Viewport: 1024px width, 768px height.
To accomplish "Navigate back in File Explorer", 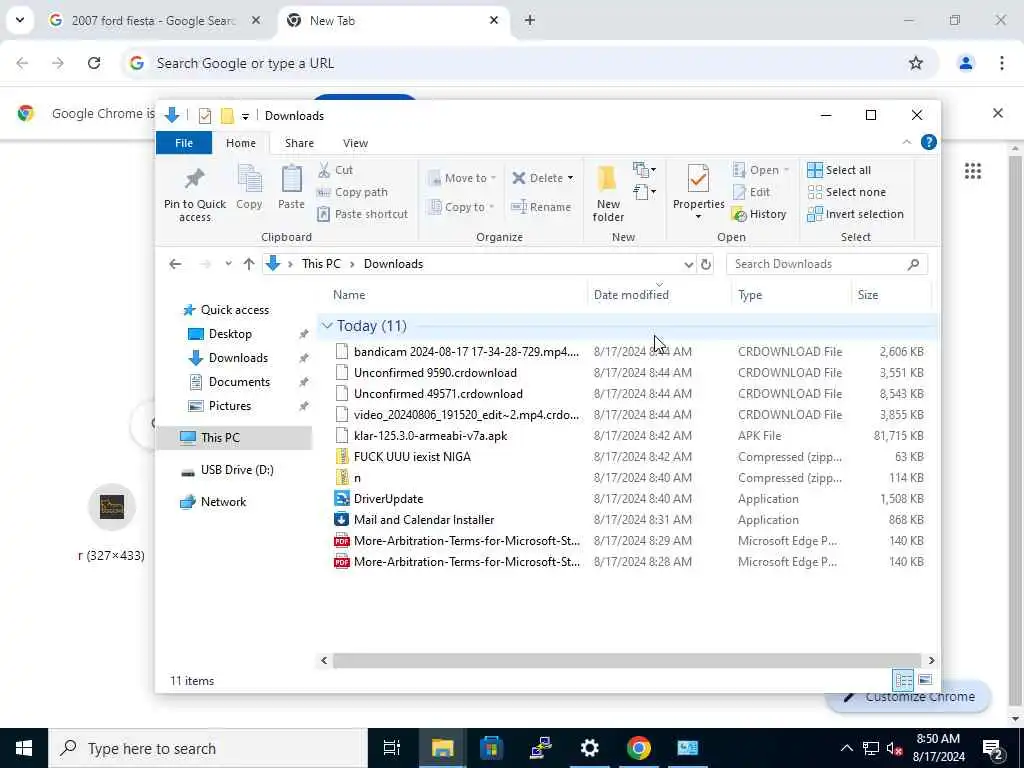I will point(175,264).
